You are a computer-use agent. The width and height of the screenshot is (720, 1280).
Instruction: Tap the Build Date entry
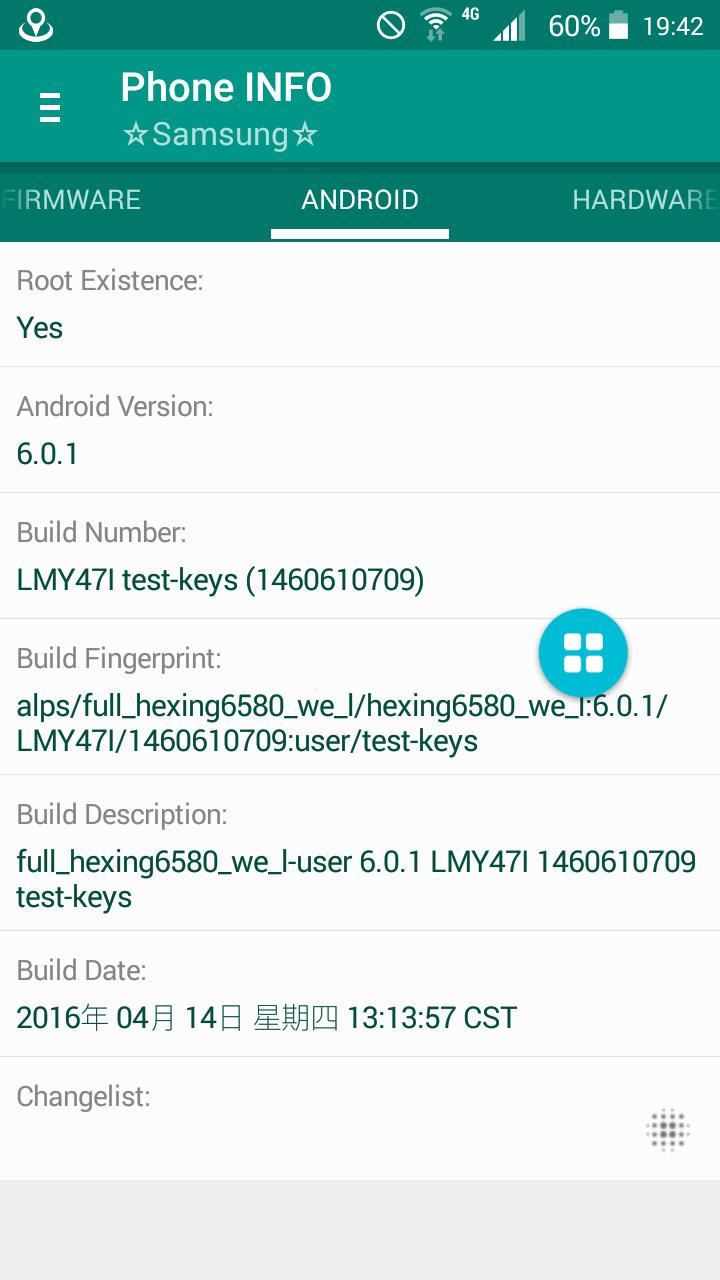click(360, 994)
